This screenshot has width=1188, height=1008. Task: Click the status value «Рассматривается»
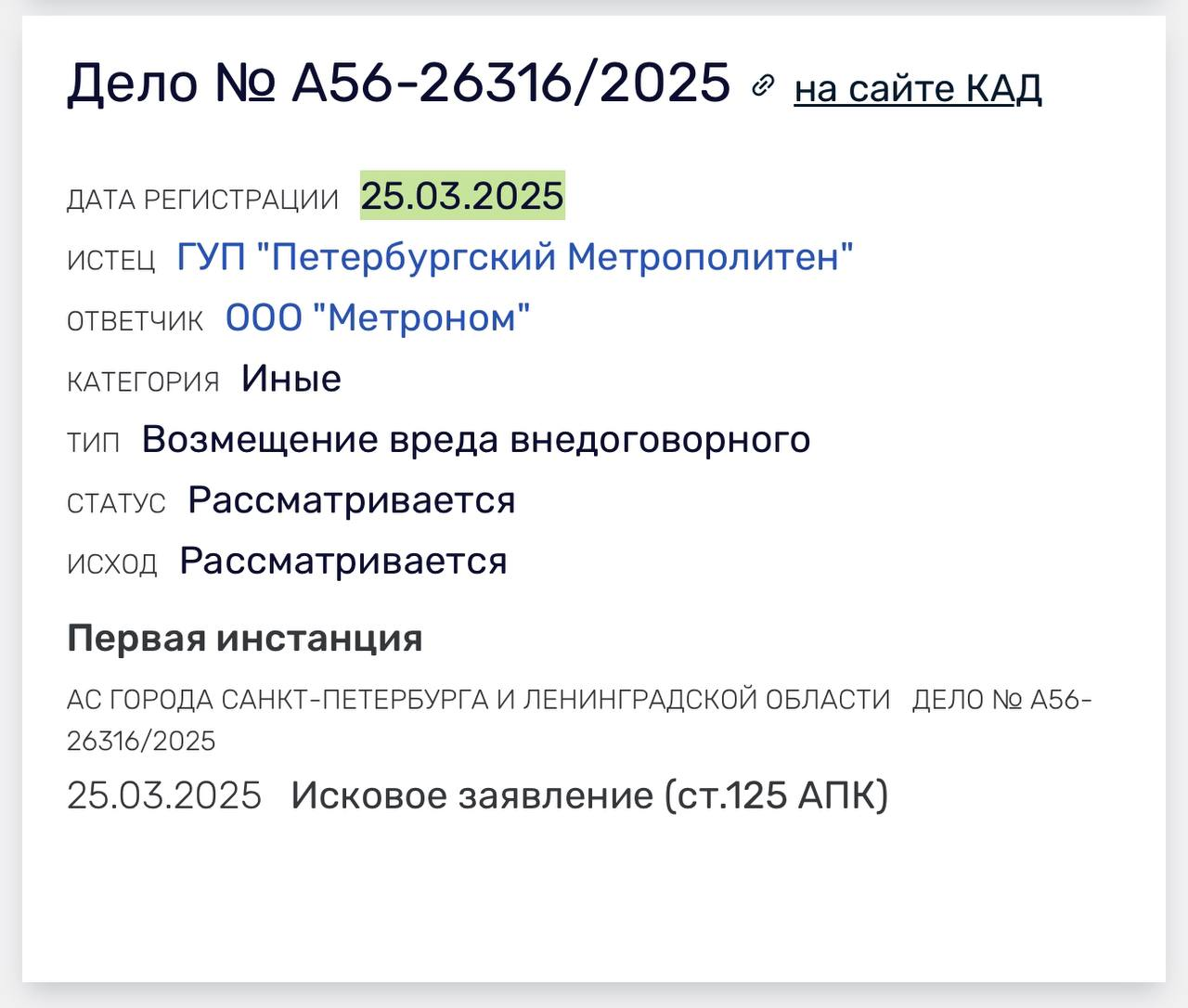(x=352, y=500)
